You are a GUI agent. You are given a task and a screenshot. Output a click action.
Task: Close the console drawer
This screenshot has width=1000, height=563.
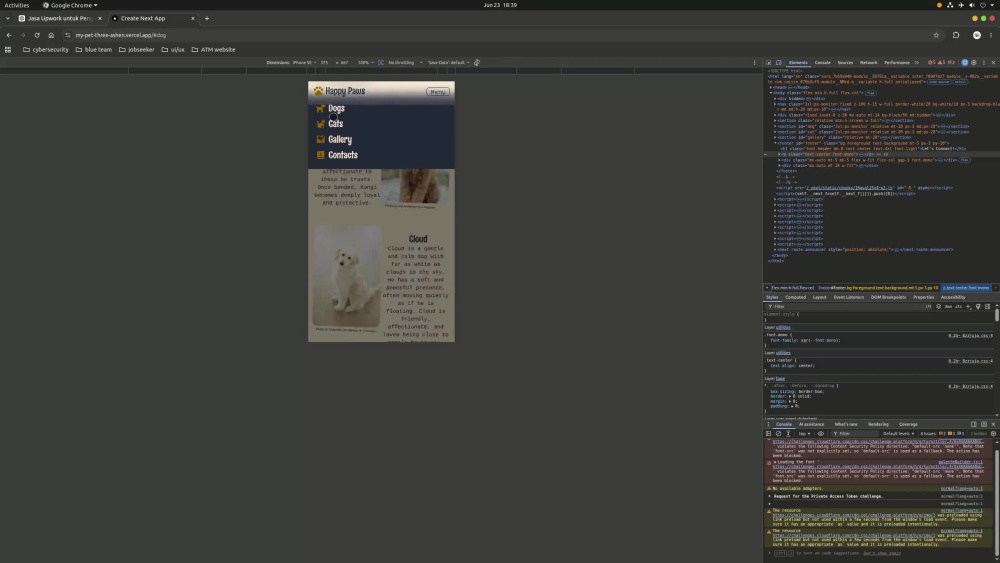(x=993, y=424)
